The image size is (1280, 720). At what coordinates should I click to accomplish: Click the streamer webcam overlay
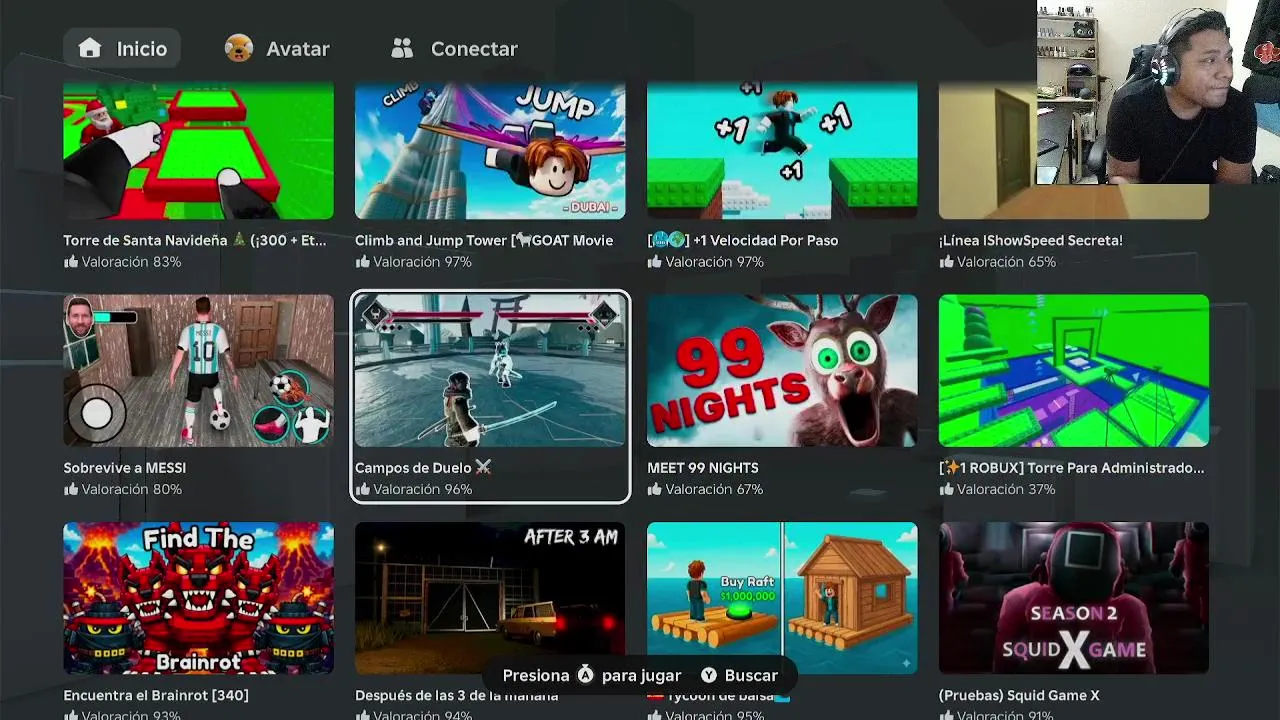1158,92
